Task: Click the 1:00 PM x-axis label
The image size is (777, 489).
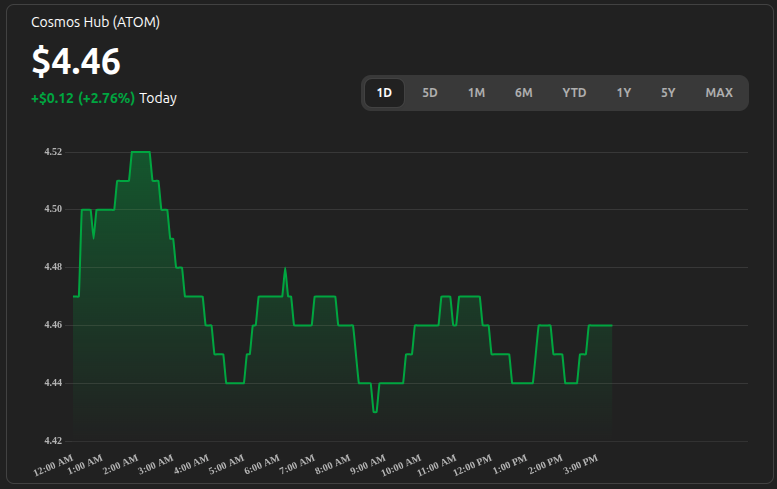Action: pyautogui.click(x=510, y=464)
